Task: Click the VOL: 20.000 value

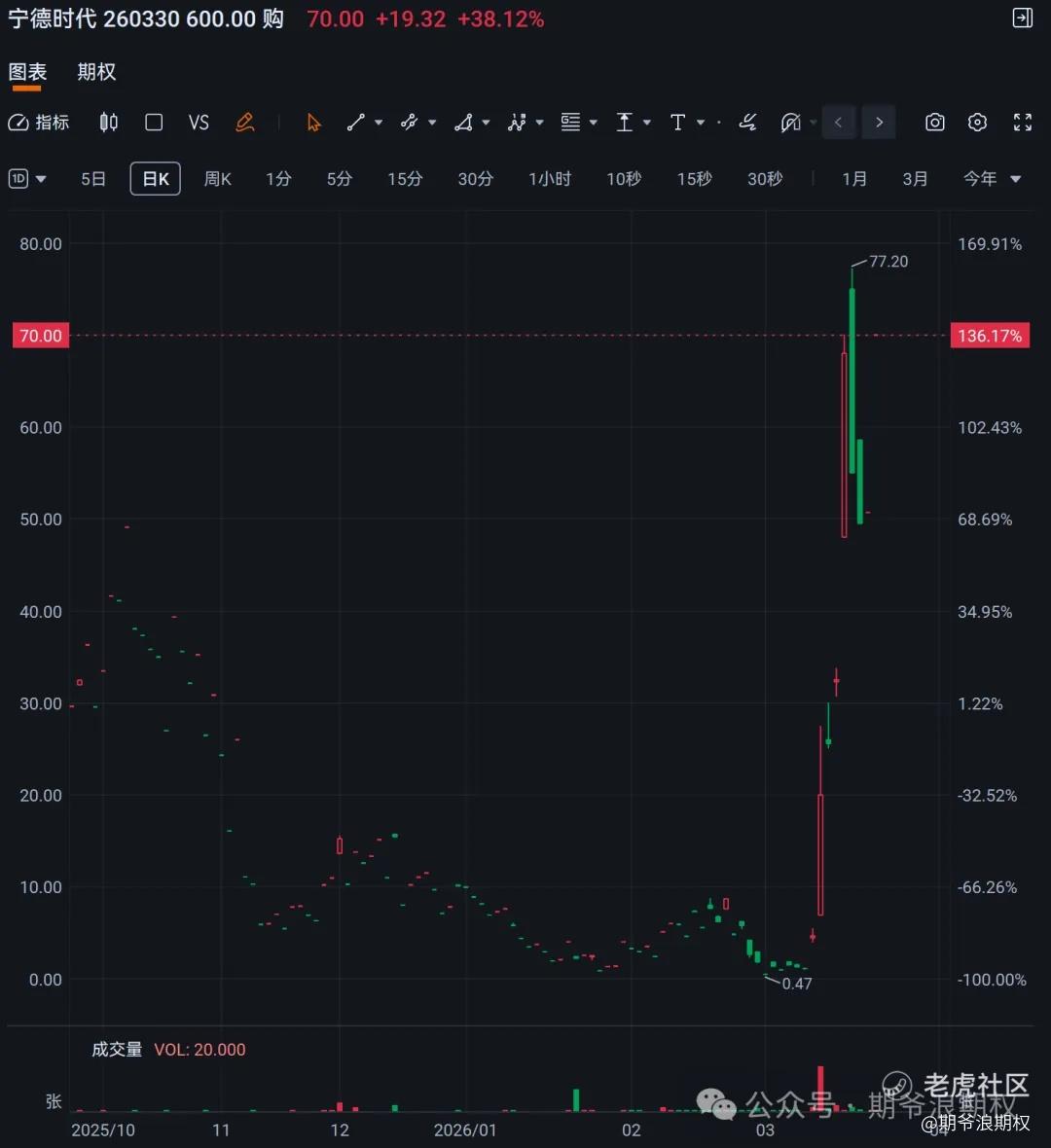Action: click(199, 1049)
